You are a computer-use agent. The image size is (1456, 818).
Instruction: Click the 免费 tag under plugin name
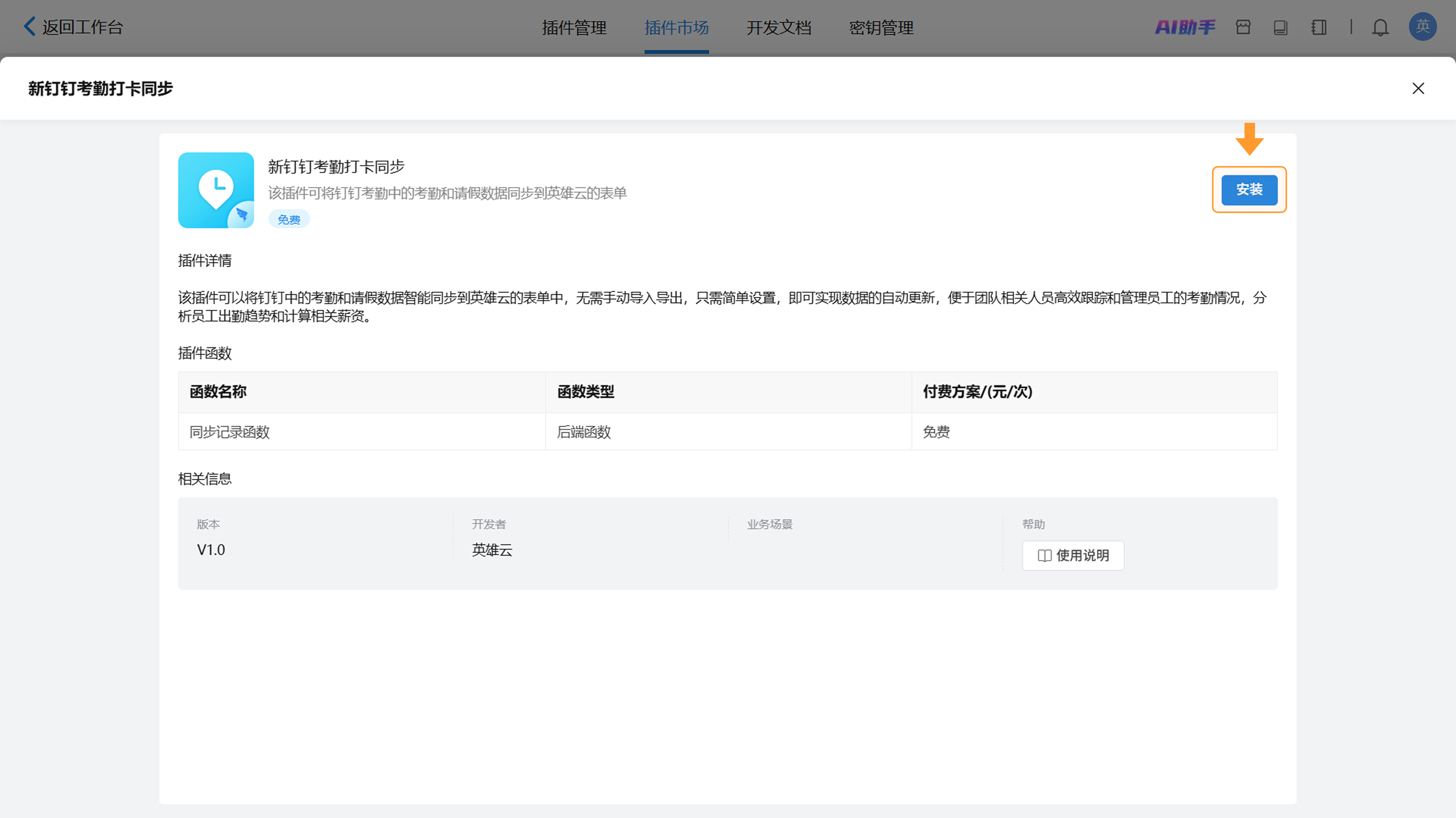coord(289,219)
